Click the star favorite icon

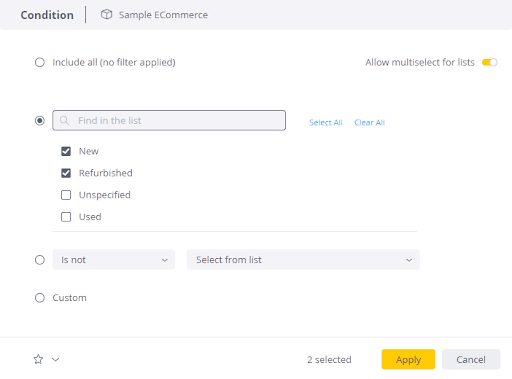click(x=38, y=359)
